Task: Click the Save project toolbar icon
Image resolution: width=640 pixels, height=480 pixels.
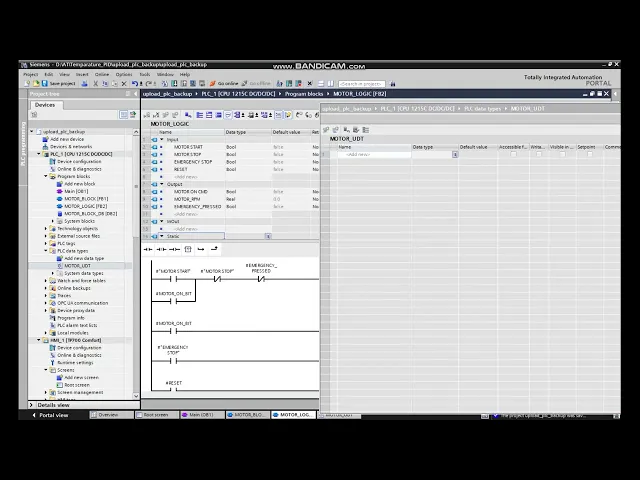Action: (45, 84)
